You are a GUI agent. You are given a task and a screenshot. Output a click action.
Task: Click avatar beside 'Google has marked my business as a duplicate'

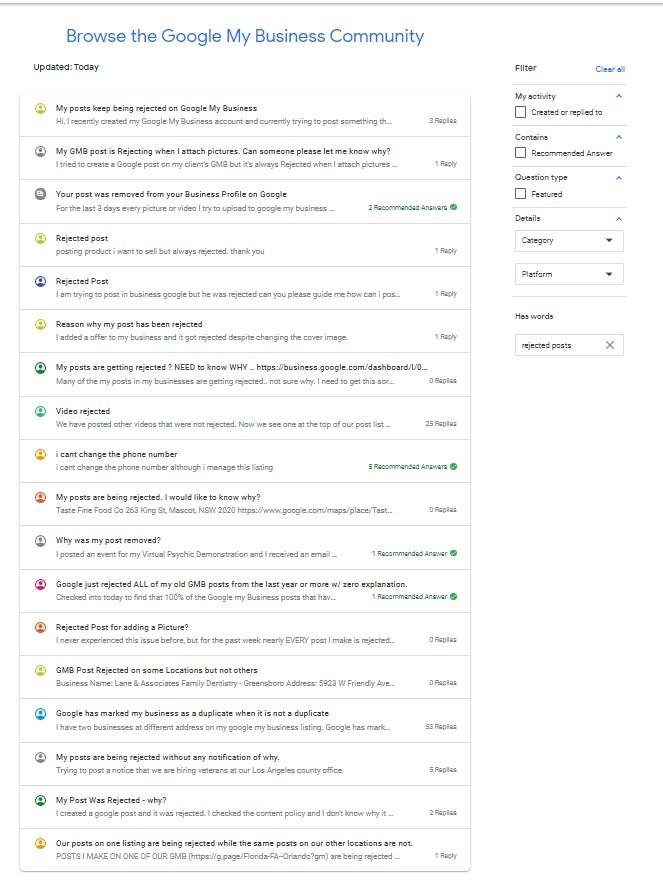tap(40, 714)
